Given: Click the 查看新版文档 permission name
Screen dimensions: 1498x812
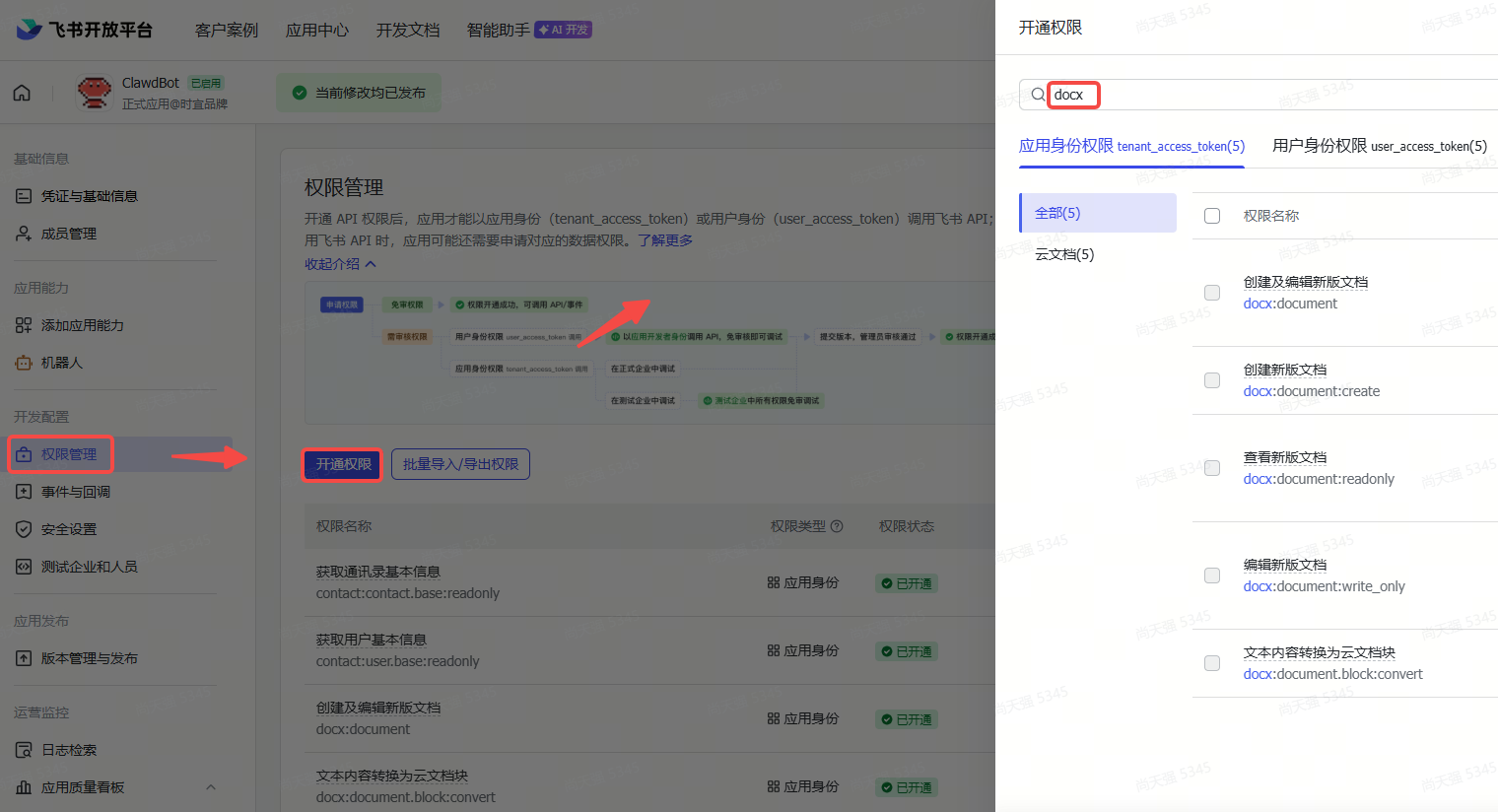Looking at the screenshot, I should pos(1285,457).
